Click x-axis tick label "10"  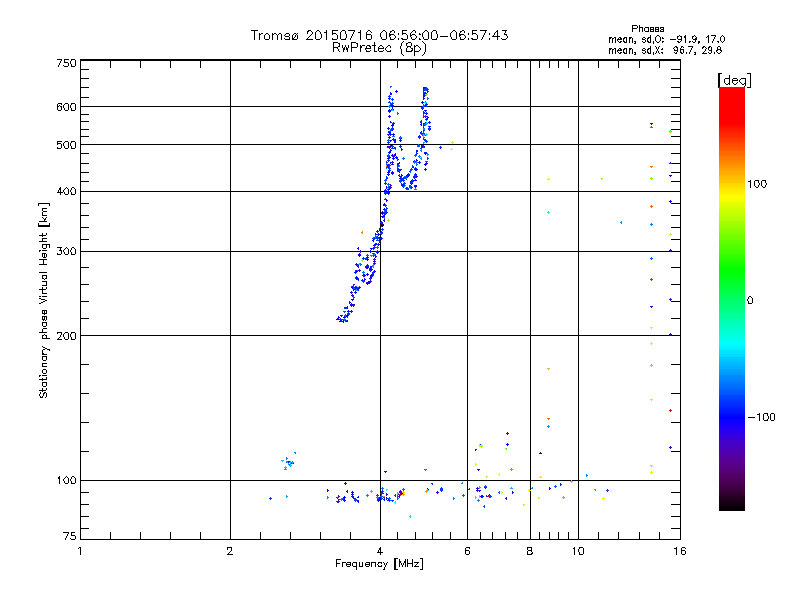[x=578, y=551]
